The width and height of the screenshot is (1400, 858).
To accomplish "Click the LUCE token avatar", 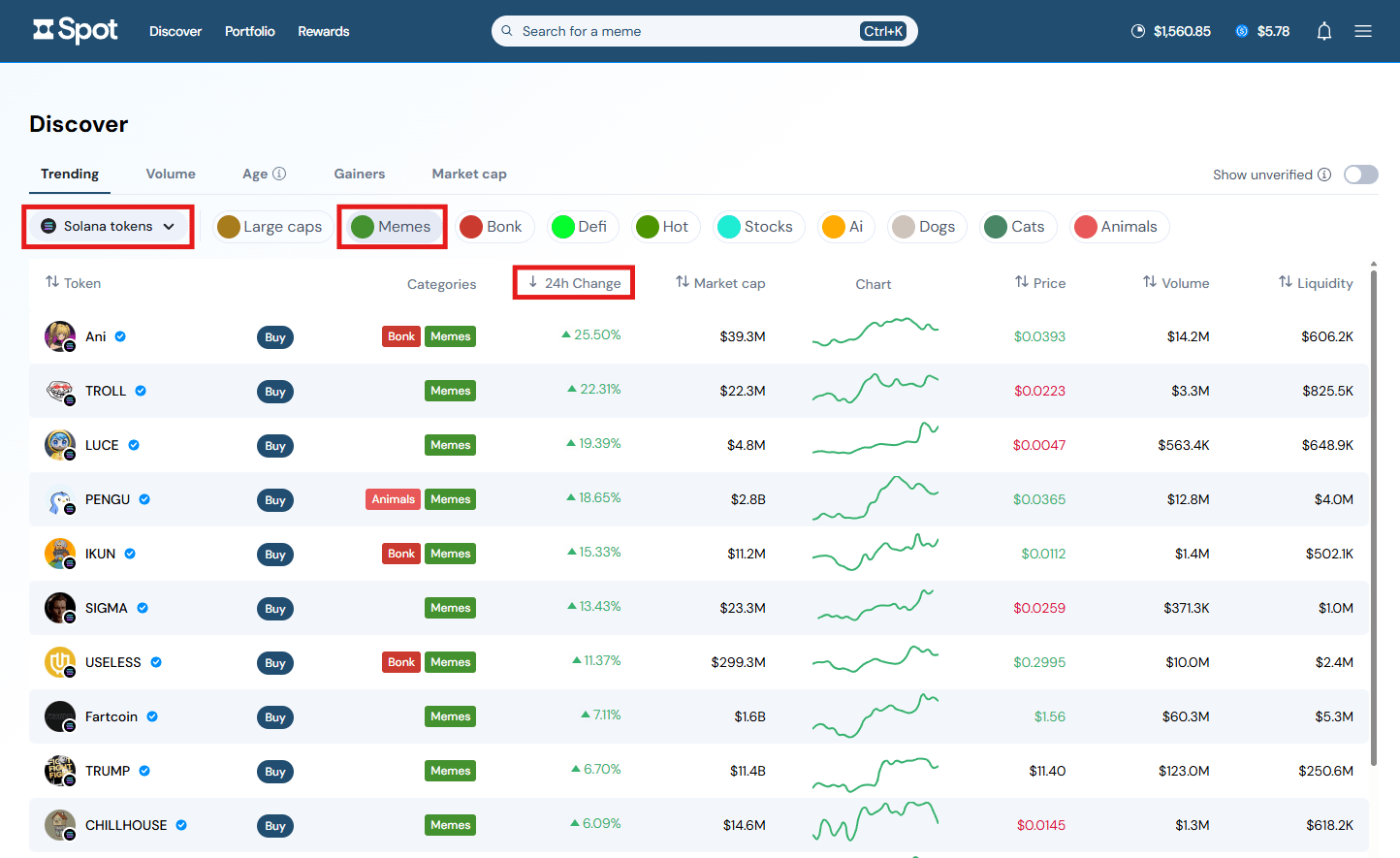I will [60, 445].
